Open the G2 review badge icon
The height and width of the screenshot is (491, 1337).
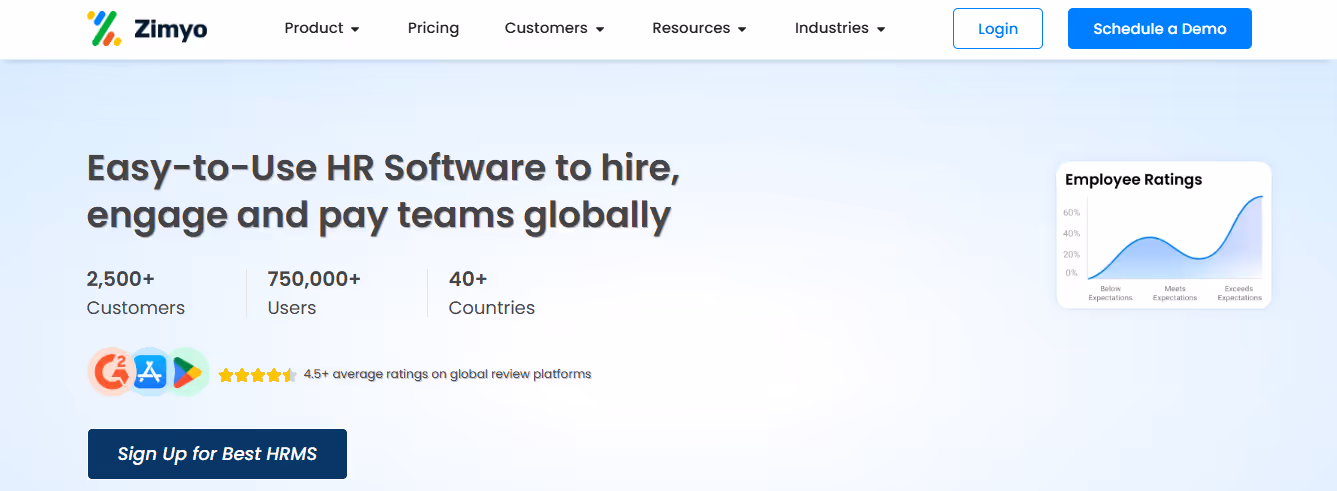click(112, 372)
